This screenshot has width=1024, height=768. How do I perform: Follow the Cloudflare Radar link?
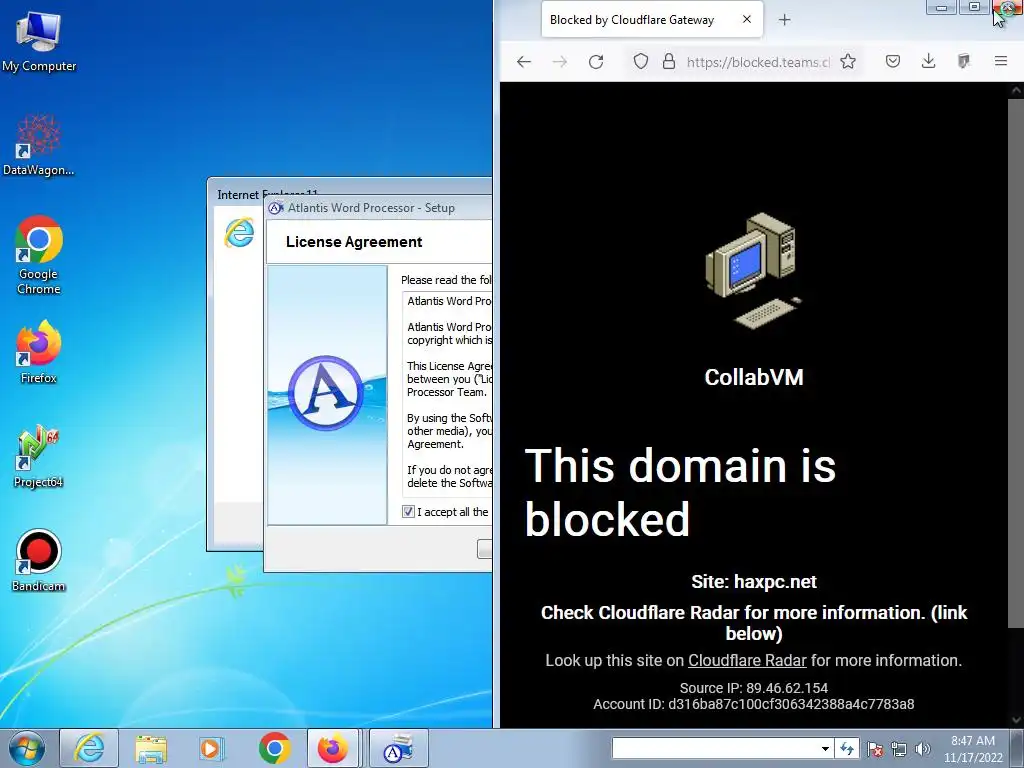click(747, 660)
